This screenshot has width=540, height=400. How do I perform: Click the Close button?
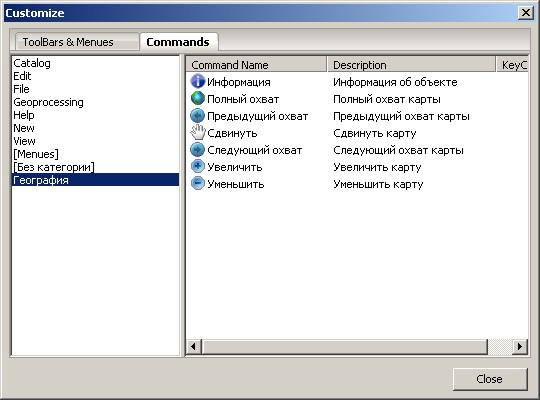click(490, 379)
